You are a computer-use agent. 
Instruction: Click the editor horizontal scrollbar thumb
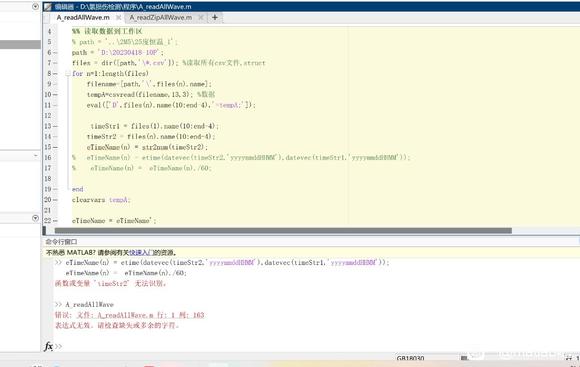click(283, 231)
